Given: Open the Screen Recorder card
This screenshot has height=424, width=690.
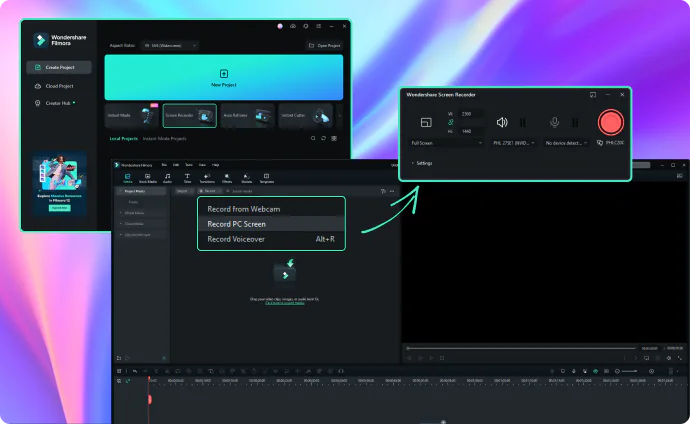Looking at the screenshot, I should 190,116.
